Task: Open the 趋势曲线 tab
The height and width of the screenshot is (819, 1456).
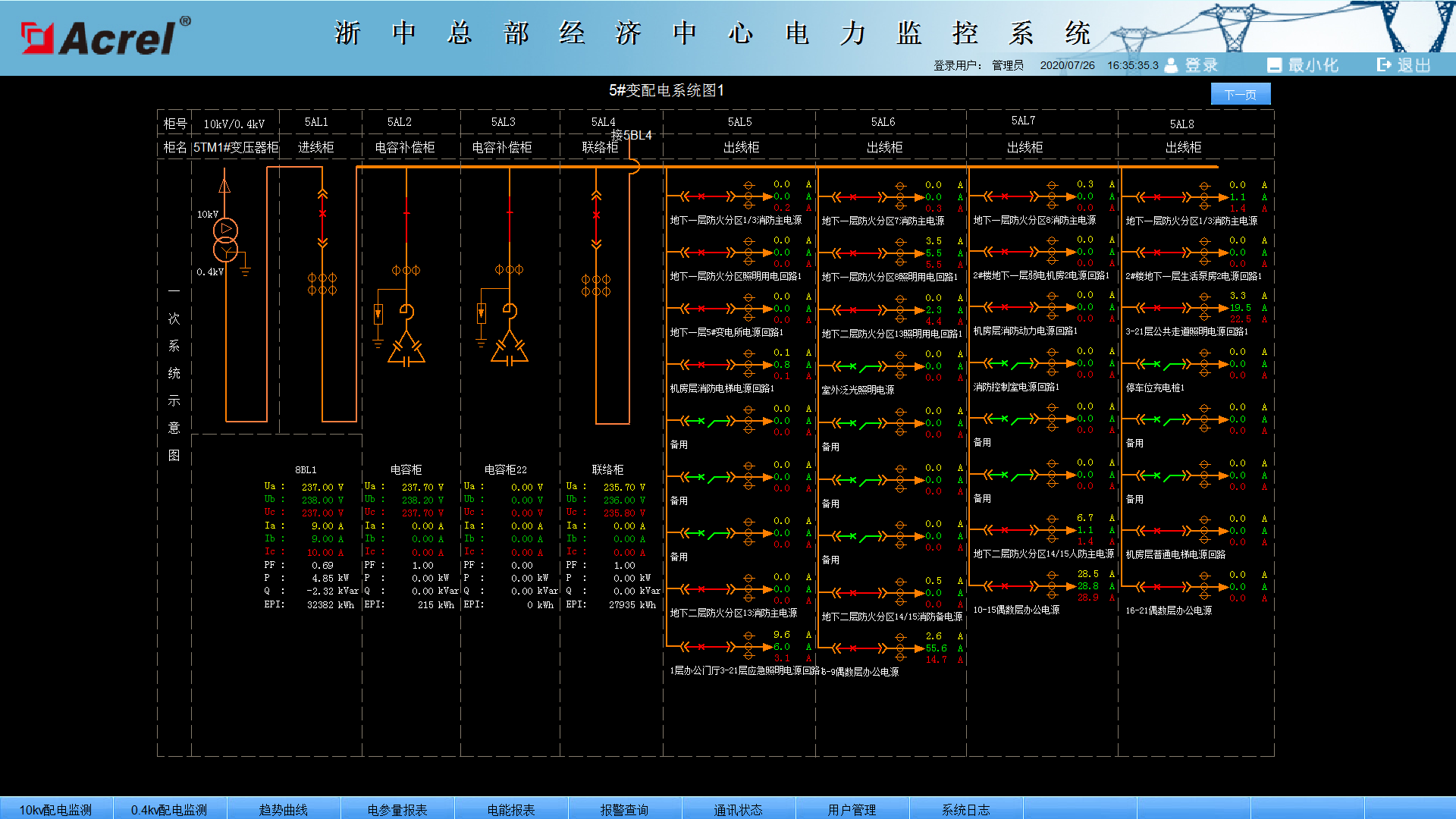Action: (x=284, y=809)
